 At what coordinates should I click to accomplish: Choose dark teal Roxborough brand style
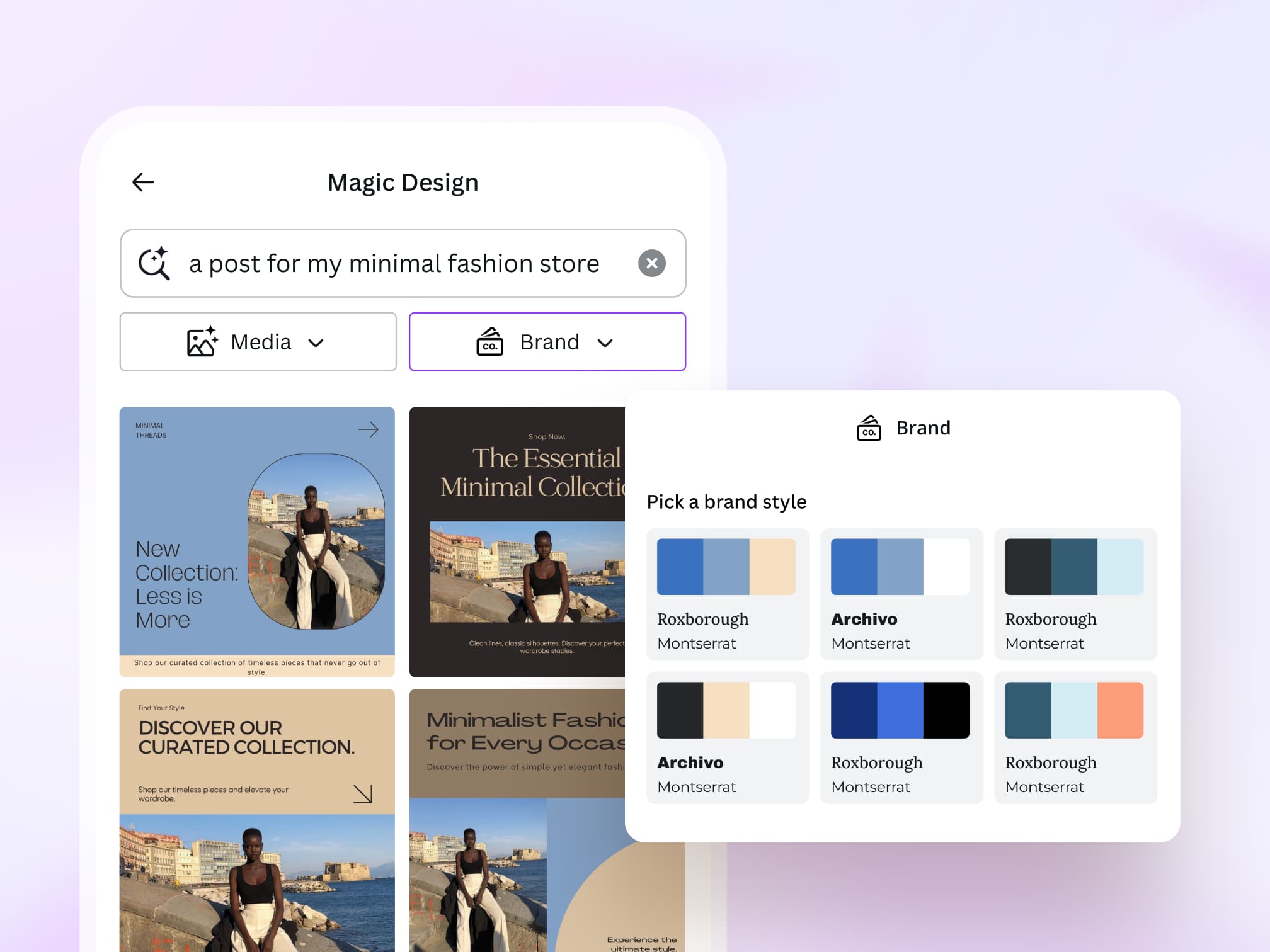point(1075,594)
